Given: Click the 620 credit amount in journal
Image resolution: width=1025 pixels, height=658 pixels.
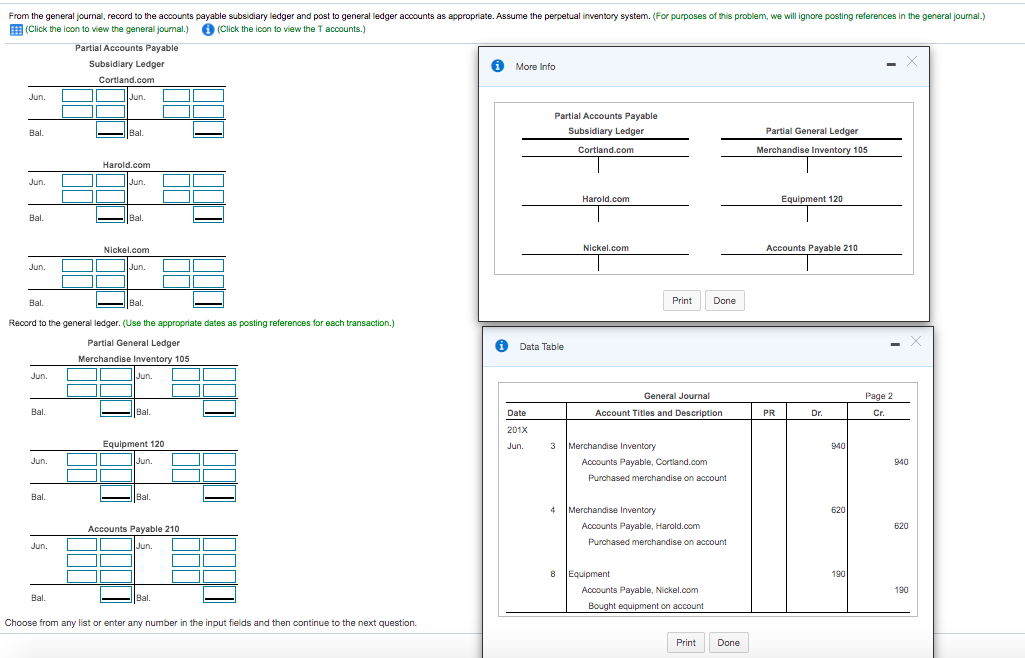Looking at the screenshot, I should tap(901, 526).
